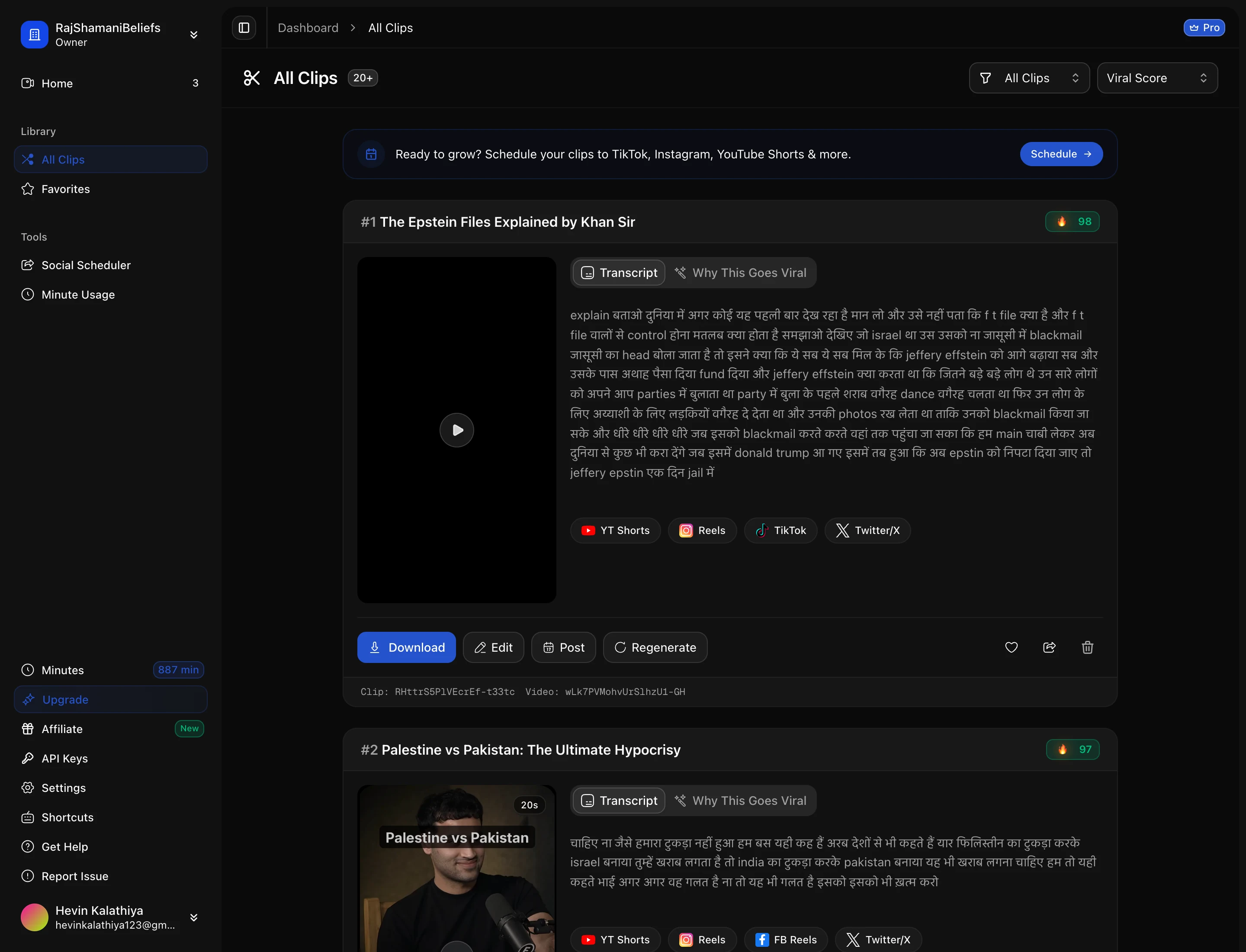The image size is (1246, 952).
Task: Click the Hevin Kalathiya avatar
Action: coord(35,917)
